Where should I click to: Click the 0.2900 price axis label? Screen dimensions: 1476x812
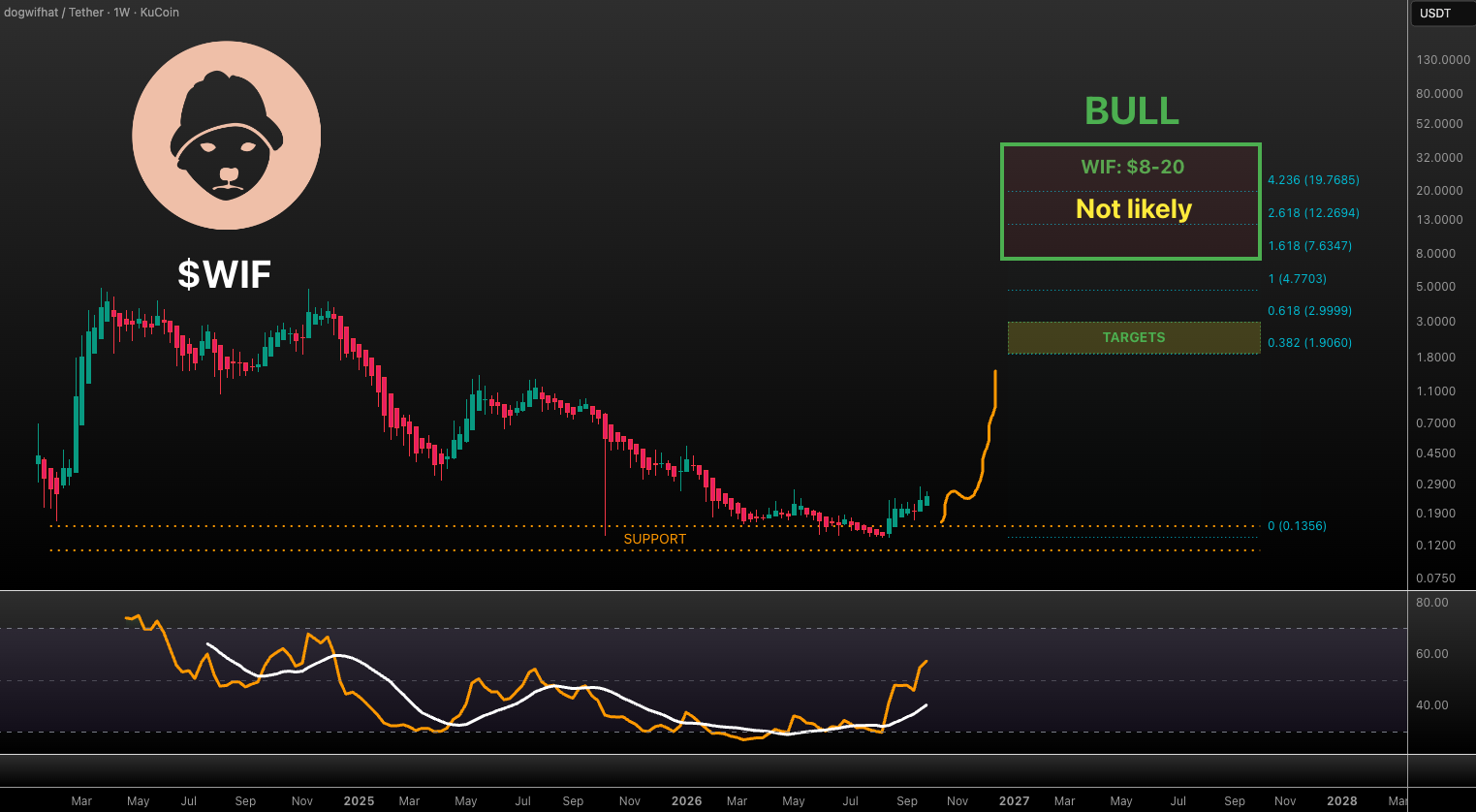(1435, 484)
